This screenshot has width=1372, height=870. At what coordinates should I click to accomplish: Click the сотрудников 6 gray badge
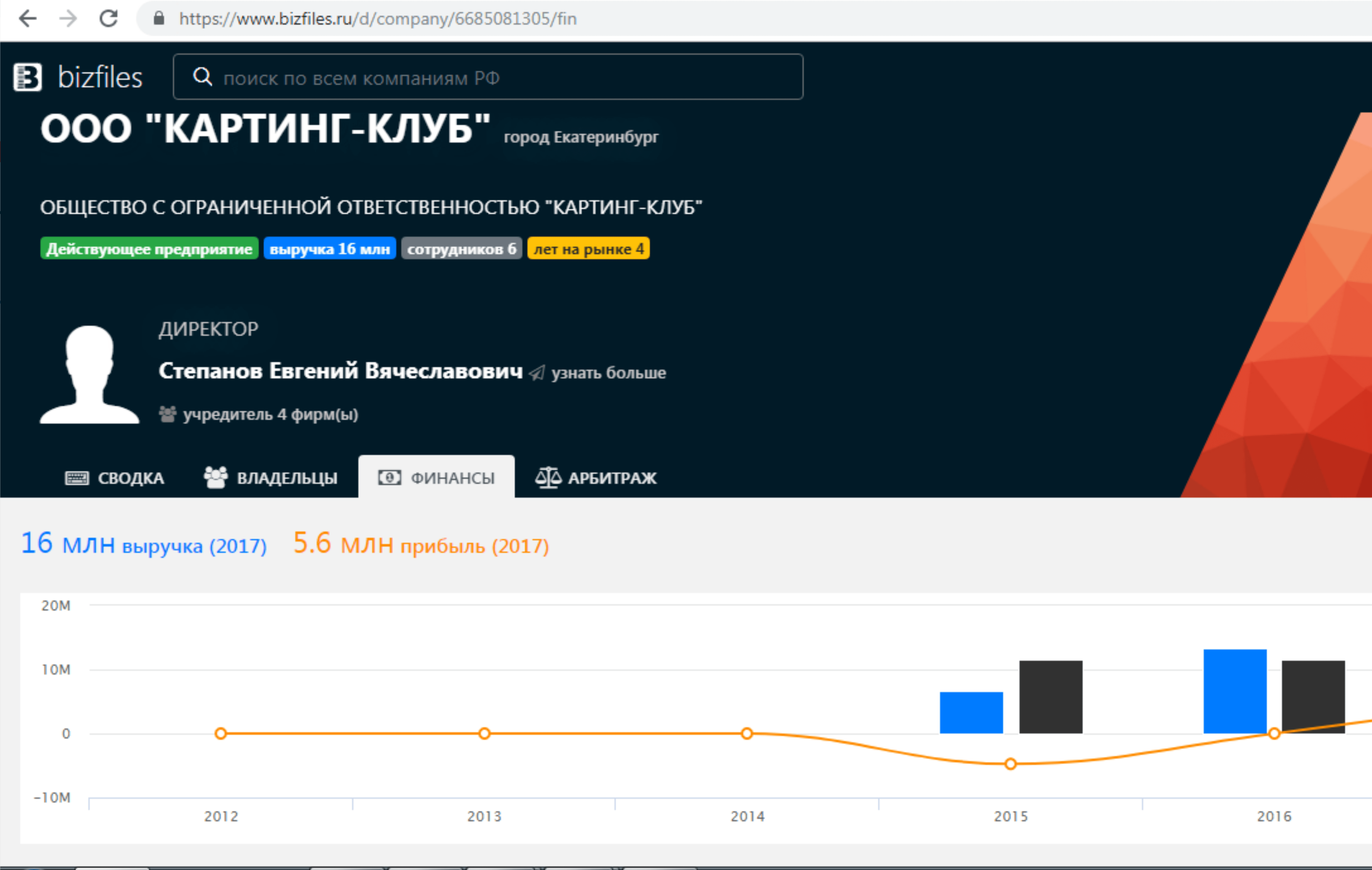(x=462, y=248)
